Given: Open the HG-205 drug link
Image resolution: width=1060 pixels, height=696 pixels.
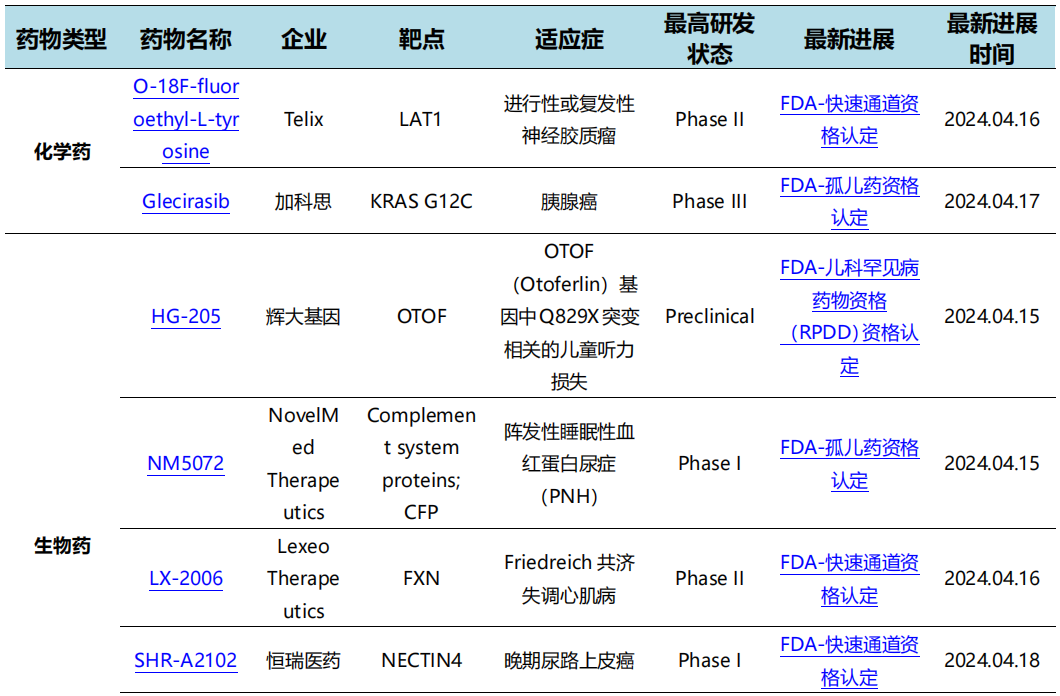Looking at the screenshot, I should 184,316.
